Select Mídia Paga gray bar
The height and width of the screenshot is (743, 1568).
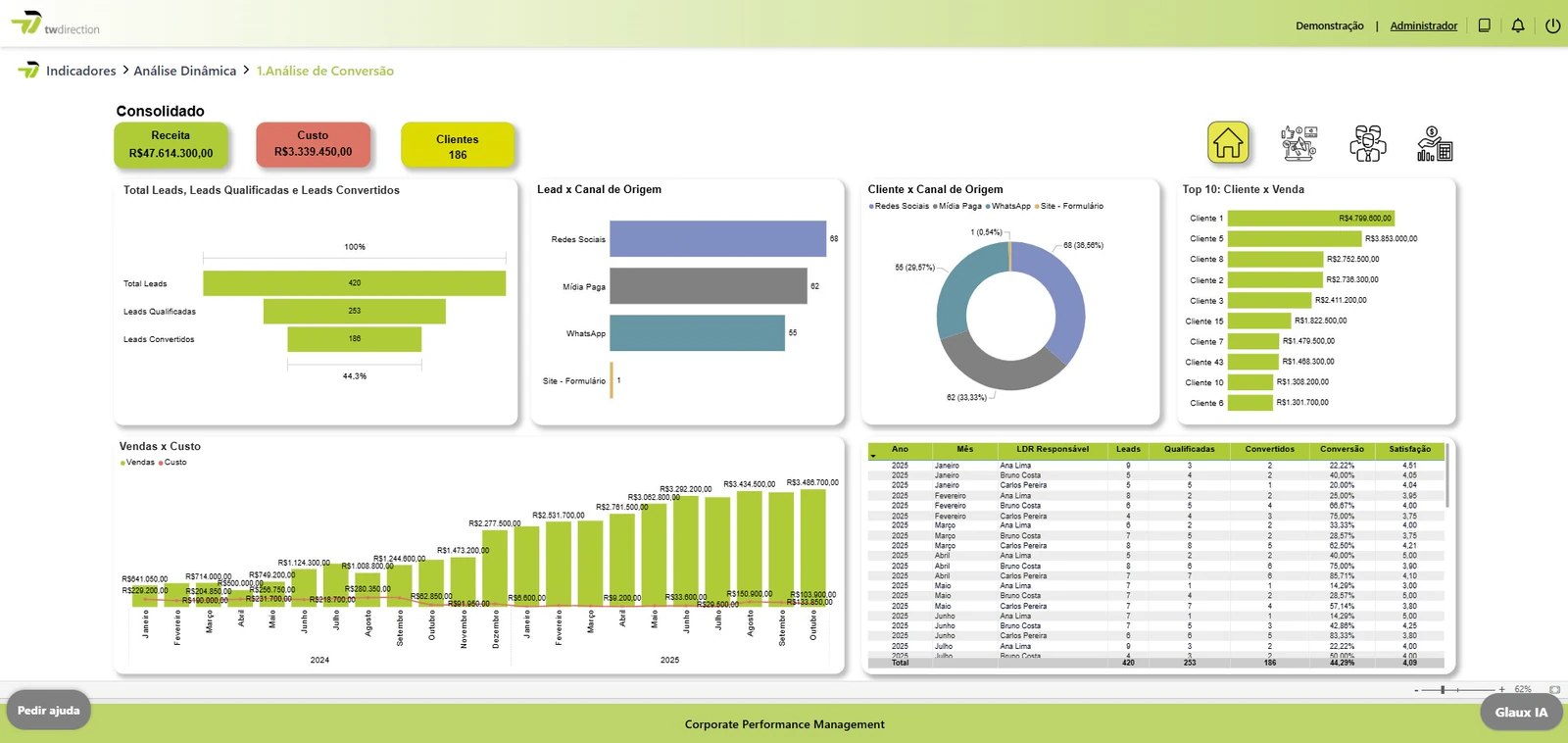point(708,286)
